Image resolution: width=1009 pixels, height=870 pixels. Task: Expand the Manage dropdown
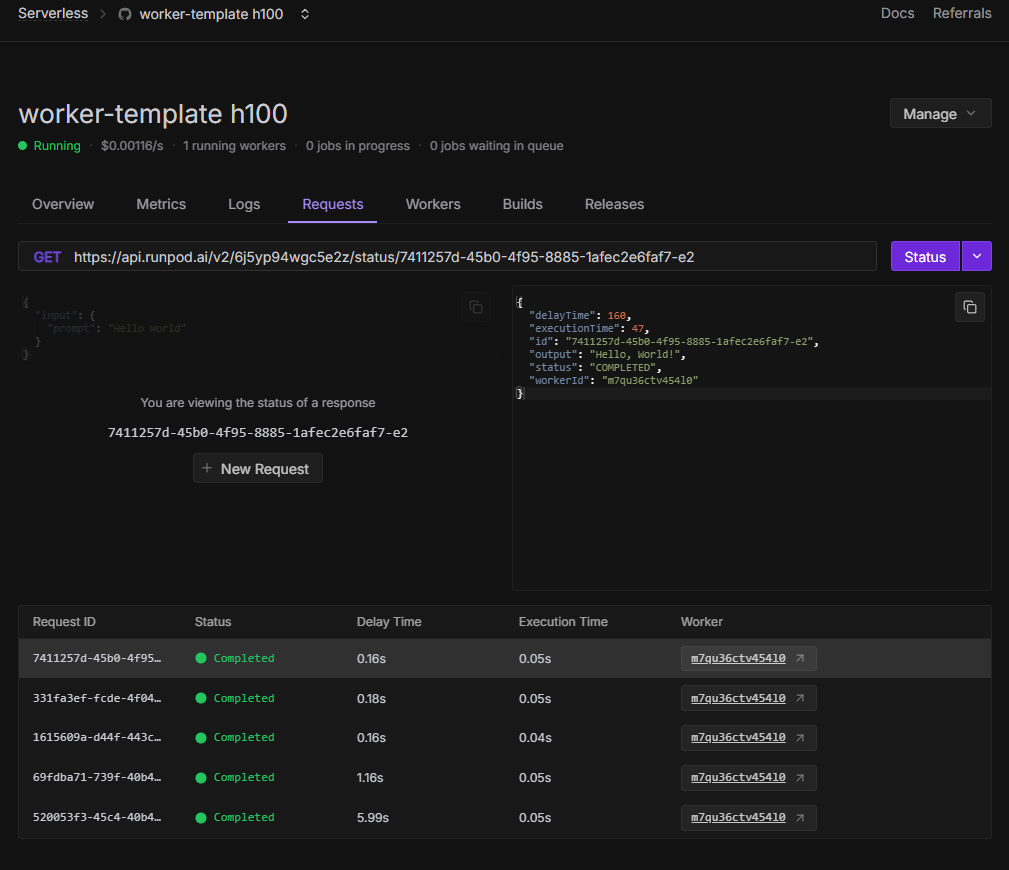click(x=940, y=114)
